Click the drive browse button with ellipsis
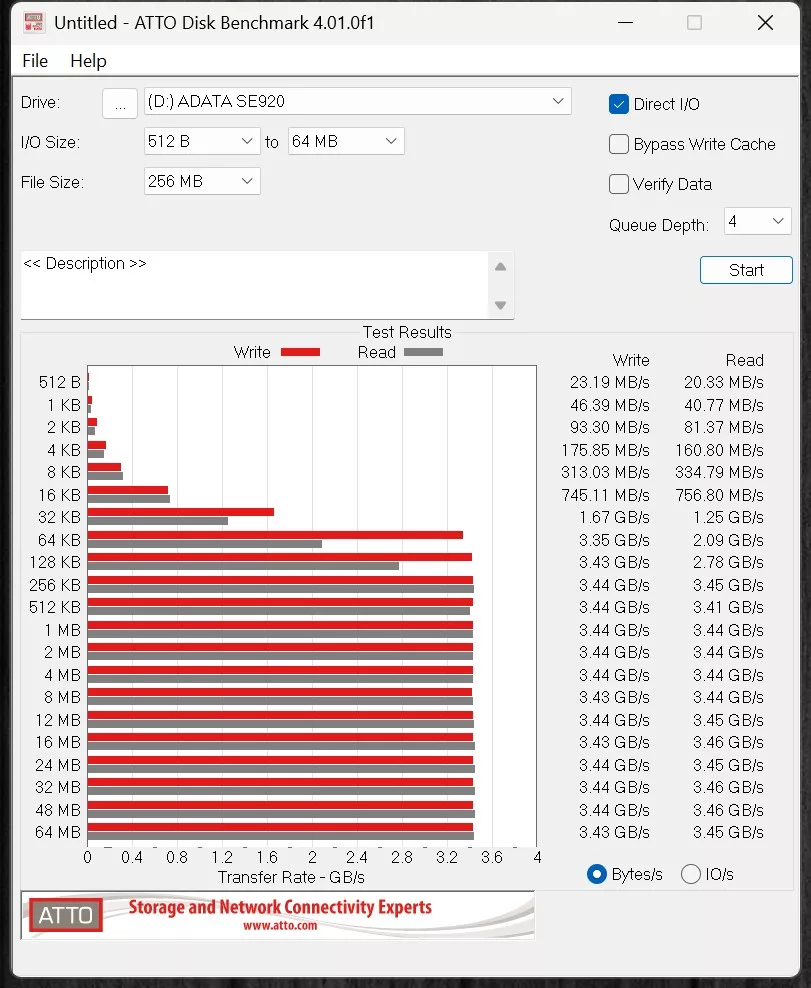This screenshot has width=811, height=988. [x=120, y=103]
